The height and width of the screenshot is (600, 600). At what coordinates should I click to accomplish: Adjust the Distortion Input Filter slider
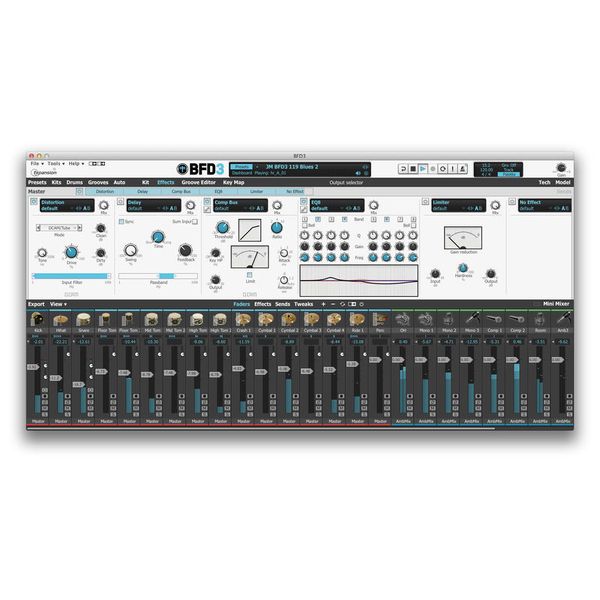pyautogui.click(x=71, y=276)
